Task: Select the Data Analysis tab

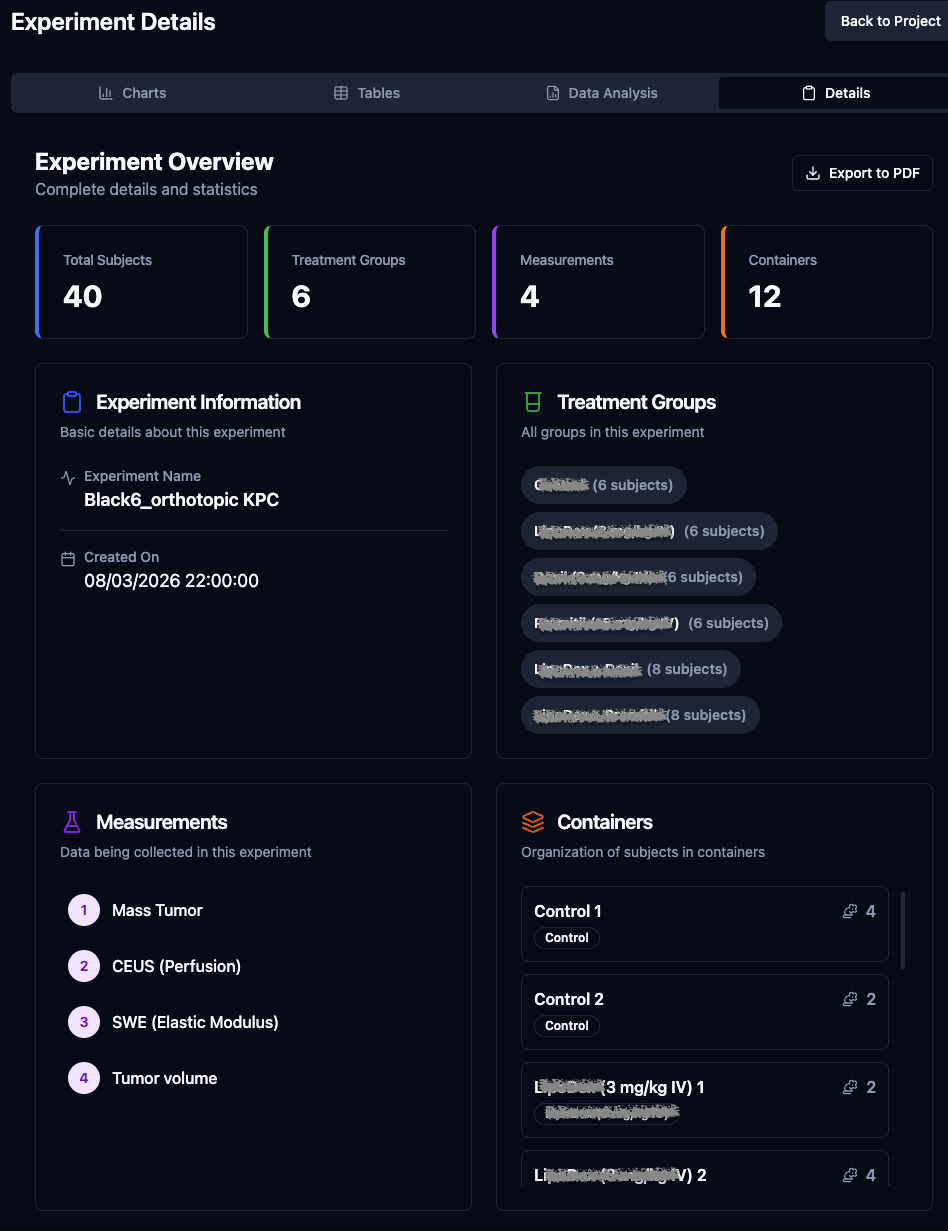Action: pyautogui.click(x=601, y=93)
